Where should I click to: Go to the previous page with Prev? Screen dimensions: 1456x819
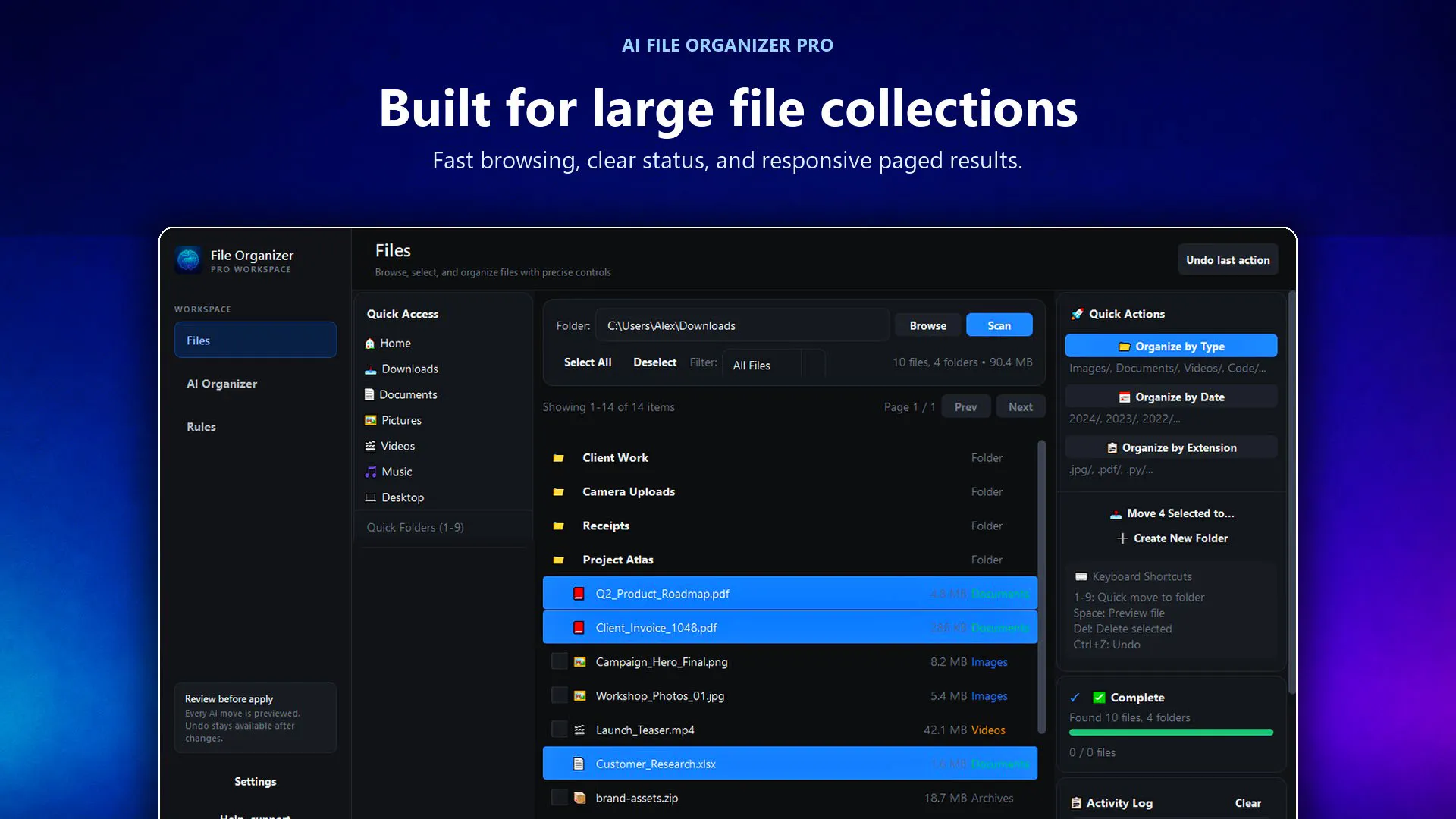coord(965,407)
